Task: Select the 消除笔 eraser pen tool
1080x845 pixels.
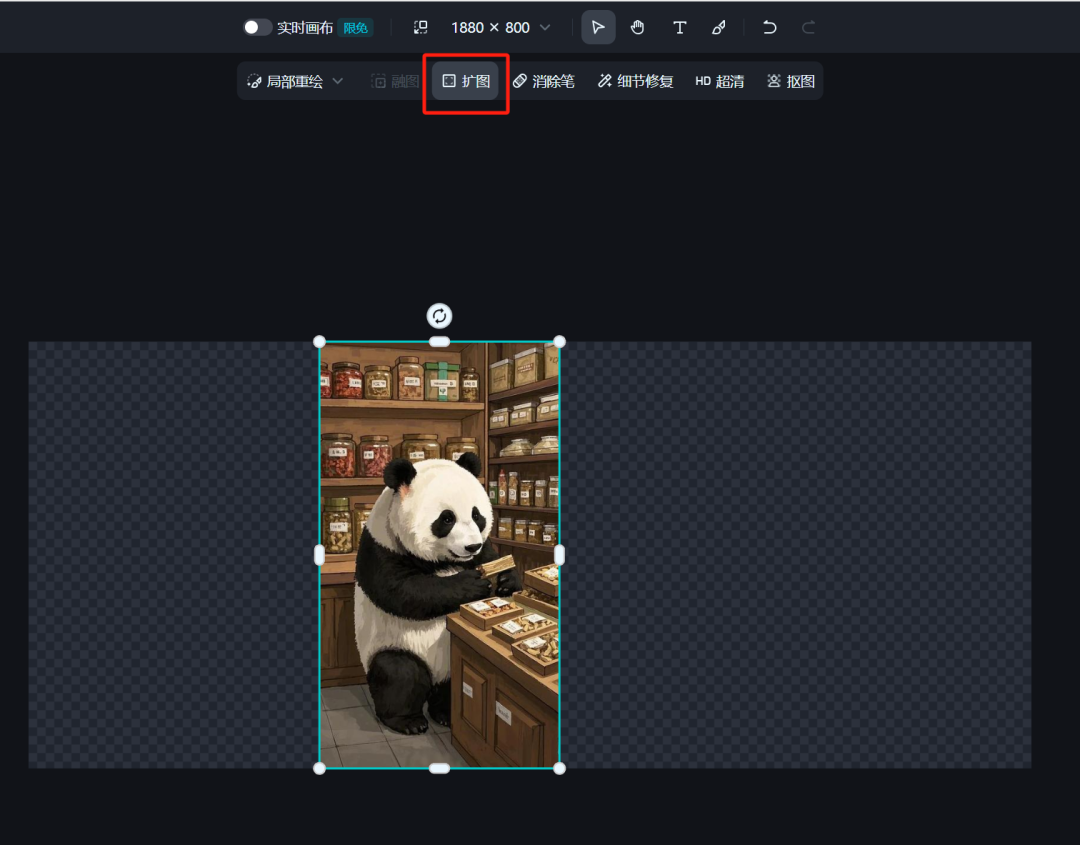Action: coord(544,81)
